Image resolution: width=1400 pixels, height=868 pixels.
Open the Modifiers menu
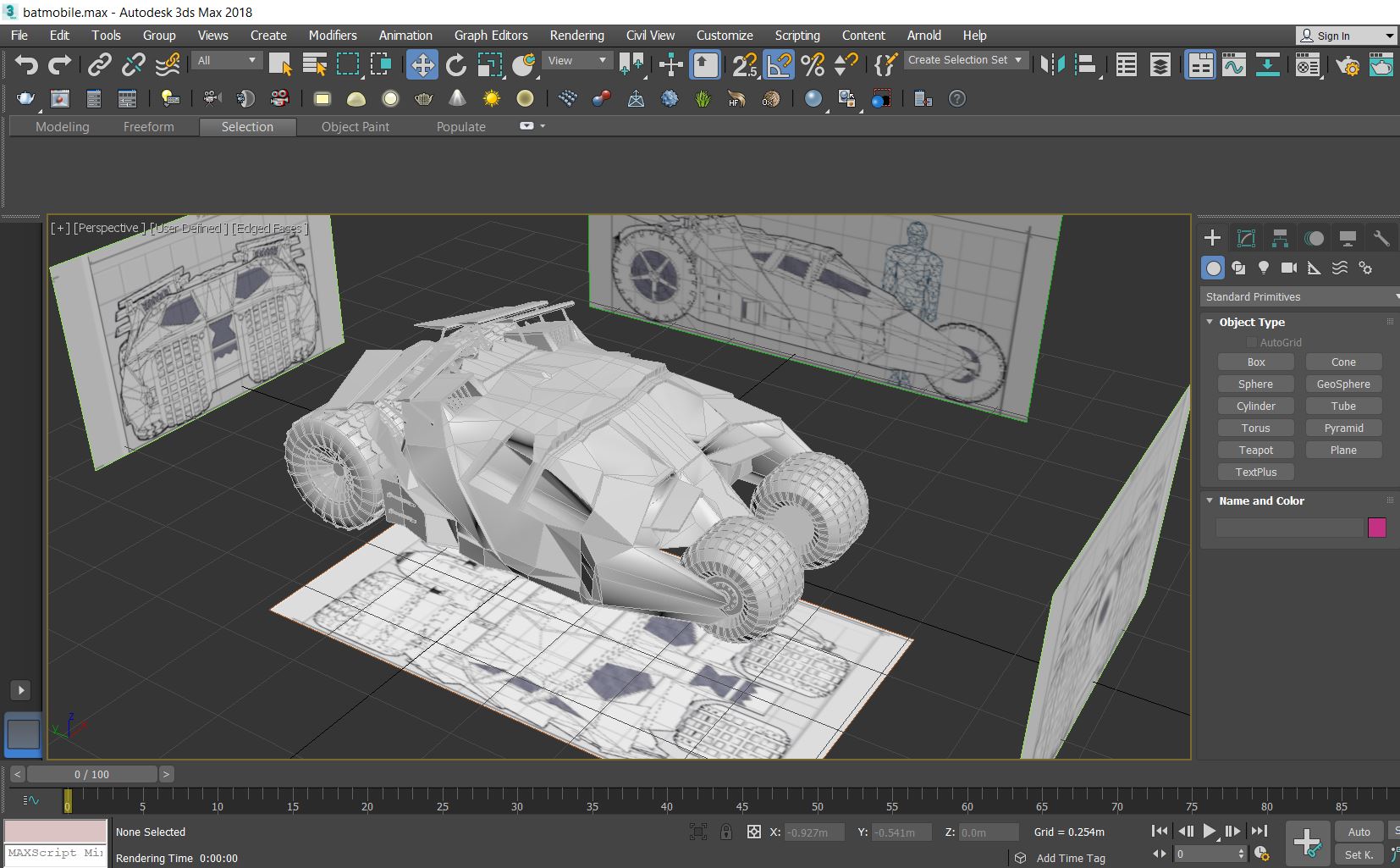pyautogui.click(x=333, y=36)
